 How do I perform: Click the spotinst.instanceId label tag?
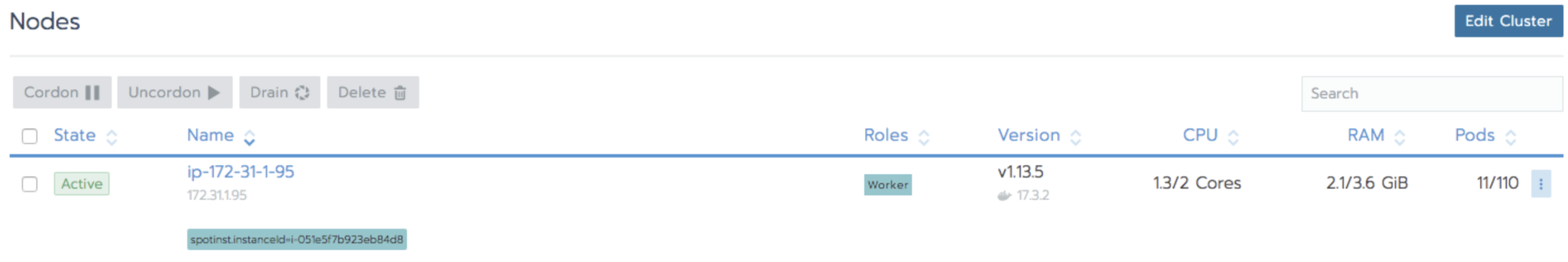point(297,239)
